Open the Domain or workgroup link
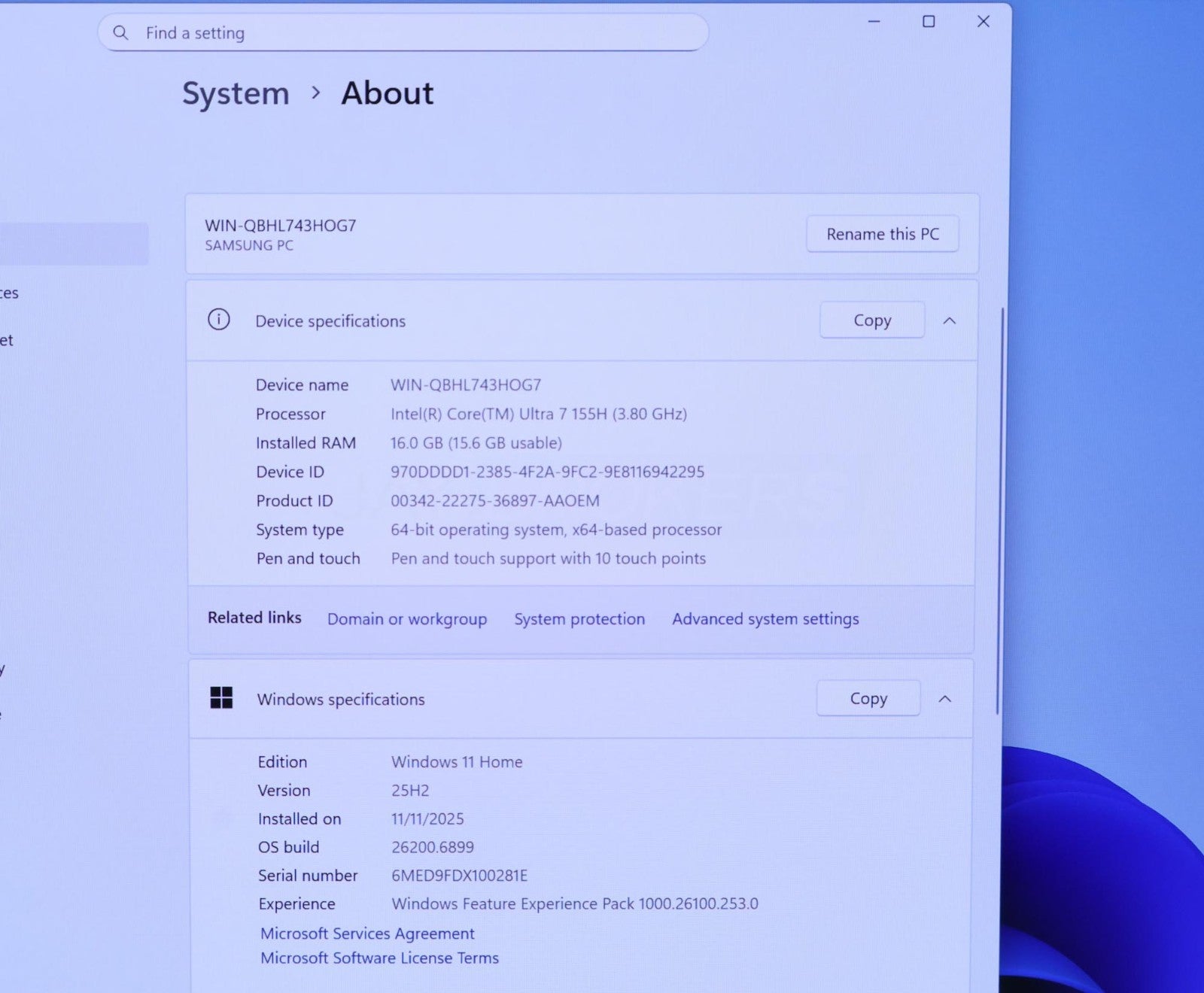Screen dimensions: 1204x993 click(x=407, y=619)
